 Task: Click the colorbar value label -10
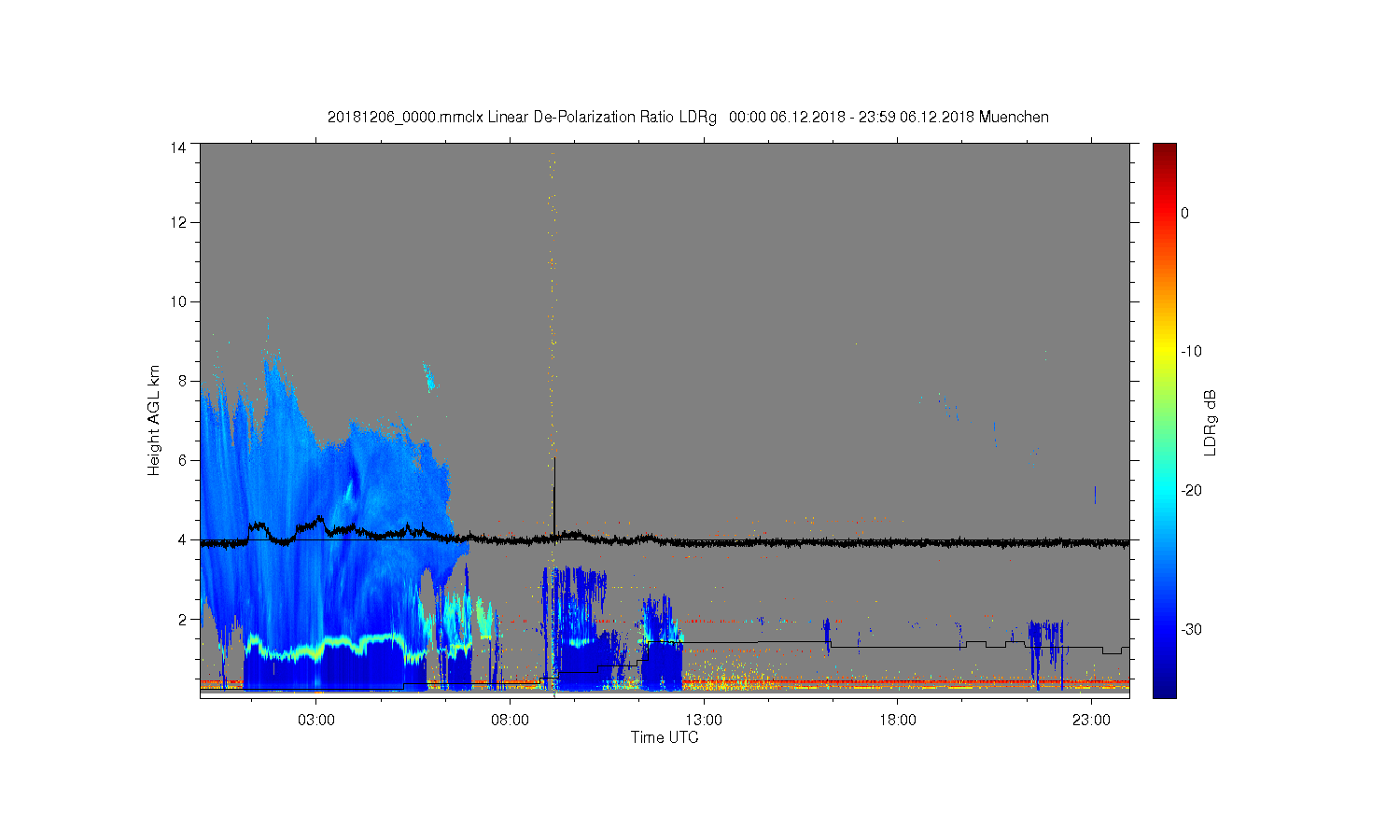[x=1191, y=352]
